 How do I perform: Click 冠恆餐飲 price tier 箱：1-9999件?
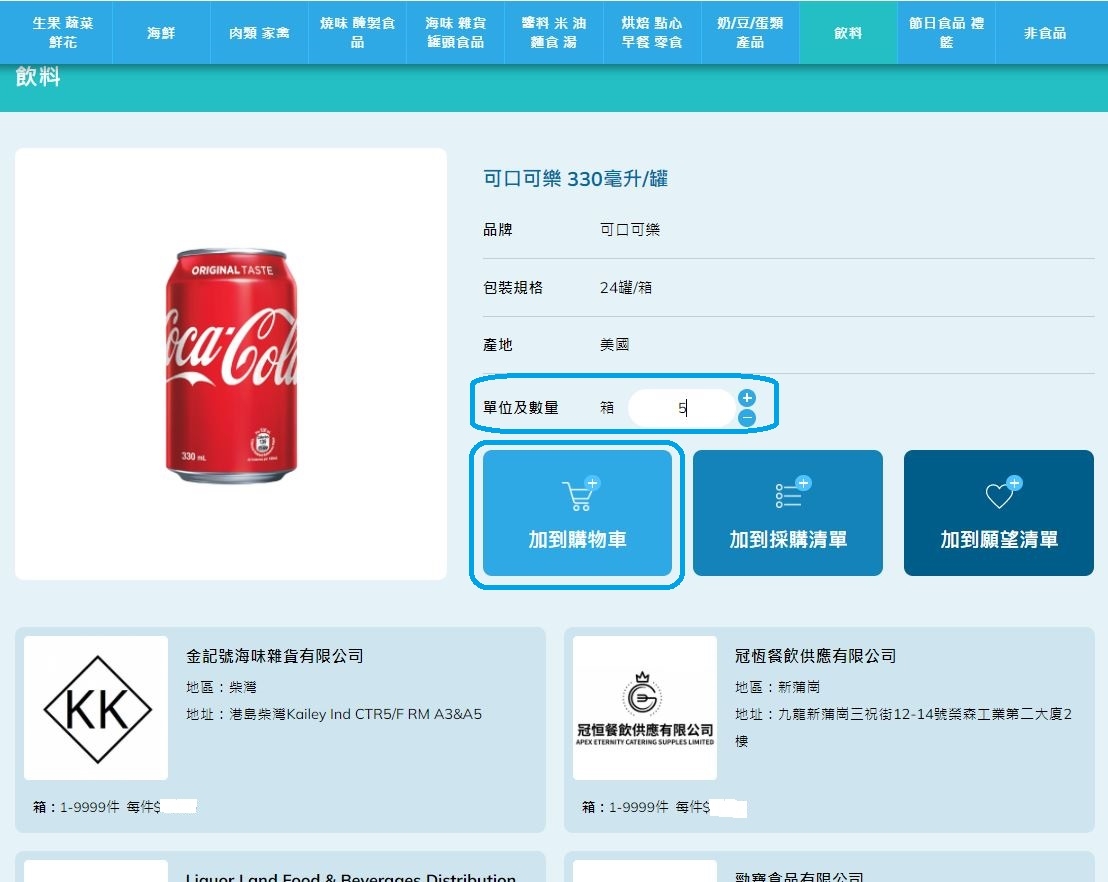pos(625,807)
